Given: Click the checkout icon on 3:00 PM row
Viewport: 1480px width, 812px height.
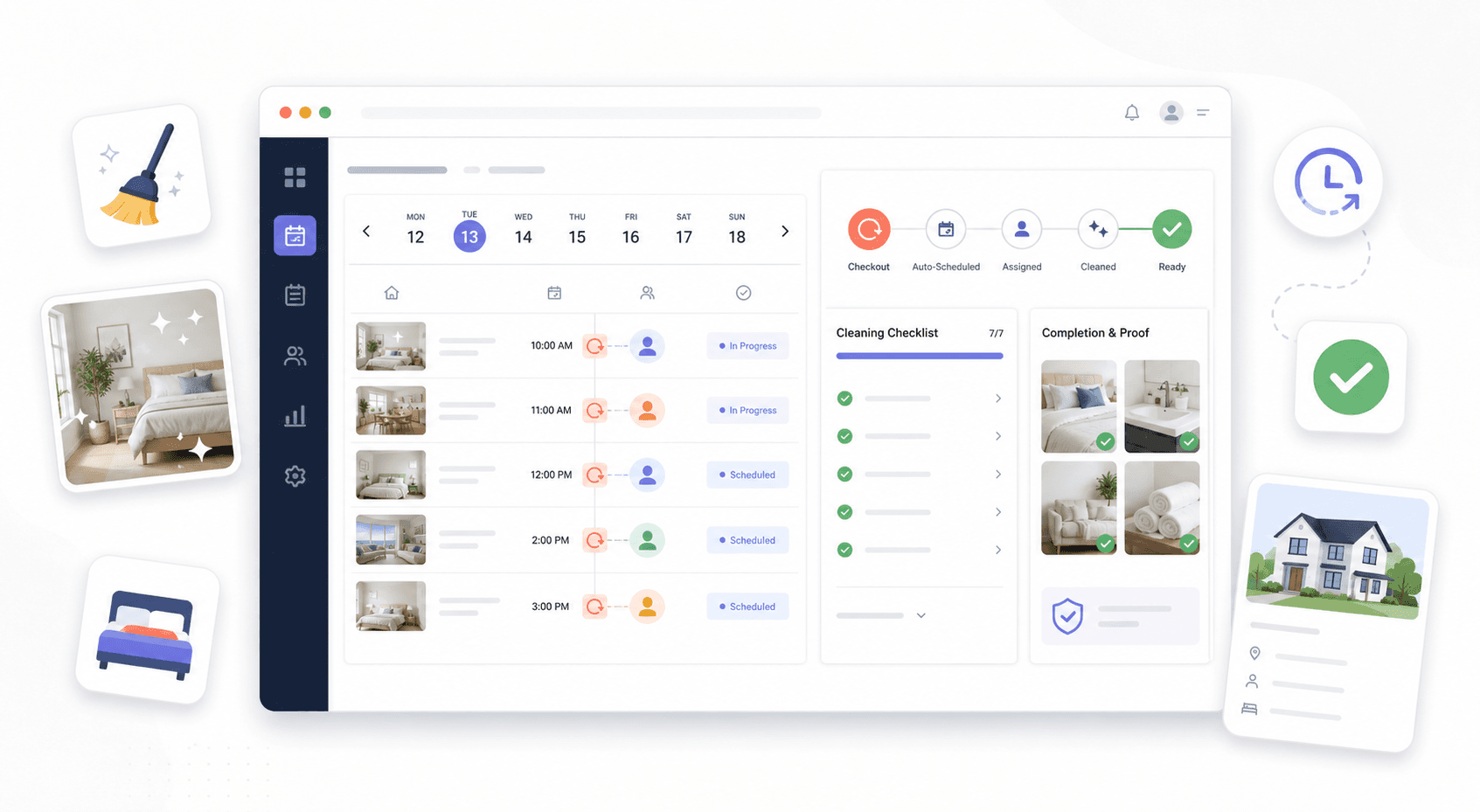Looking at the screenshot, I should (595, 607).
